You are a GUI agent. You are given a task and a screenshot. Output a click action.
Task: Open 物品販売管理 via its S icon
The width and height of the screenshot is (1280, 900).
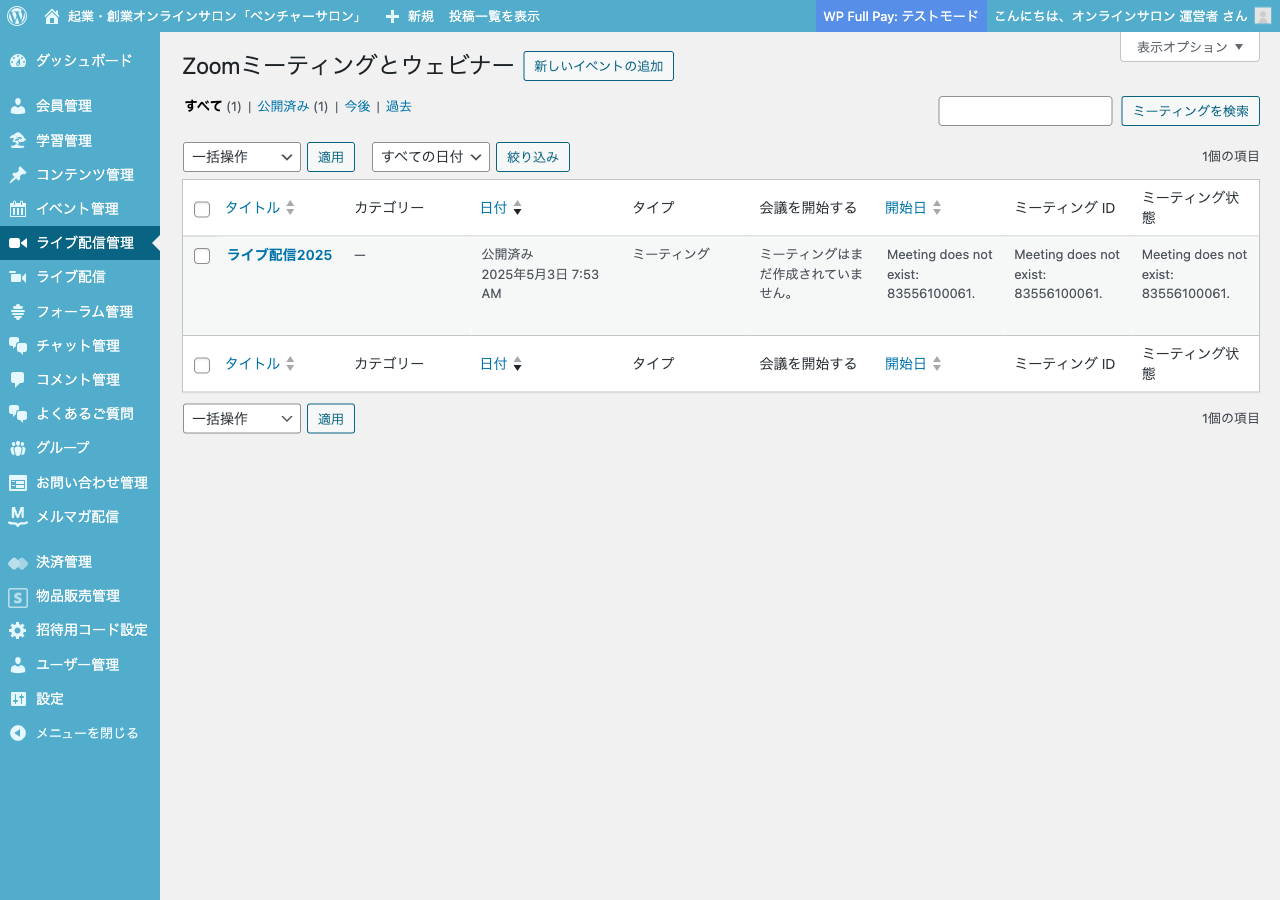(x=17, y=596)
